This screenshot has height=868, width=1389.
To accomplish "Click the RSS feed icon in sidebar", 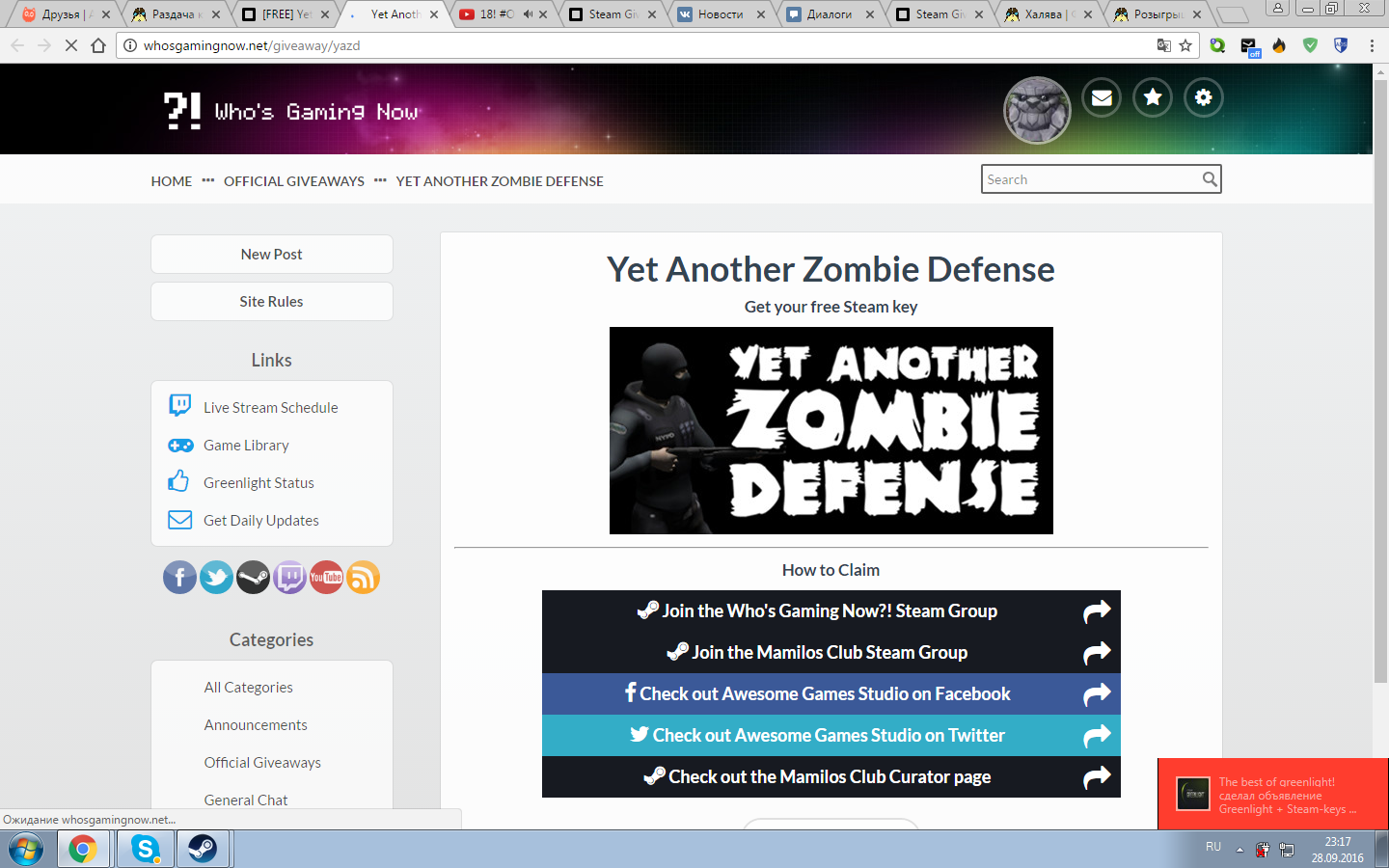I will pyautogui.click(x=363, y=578).
